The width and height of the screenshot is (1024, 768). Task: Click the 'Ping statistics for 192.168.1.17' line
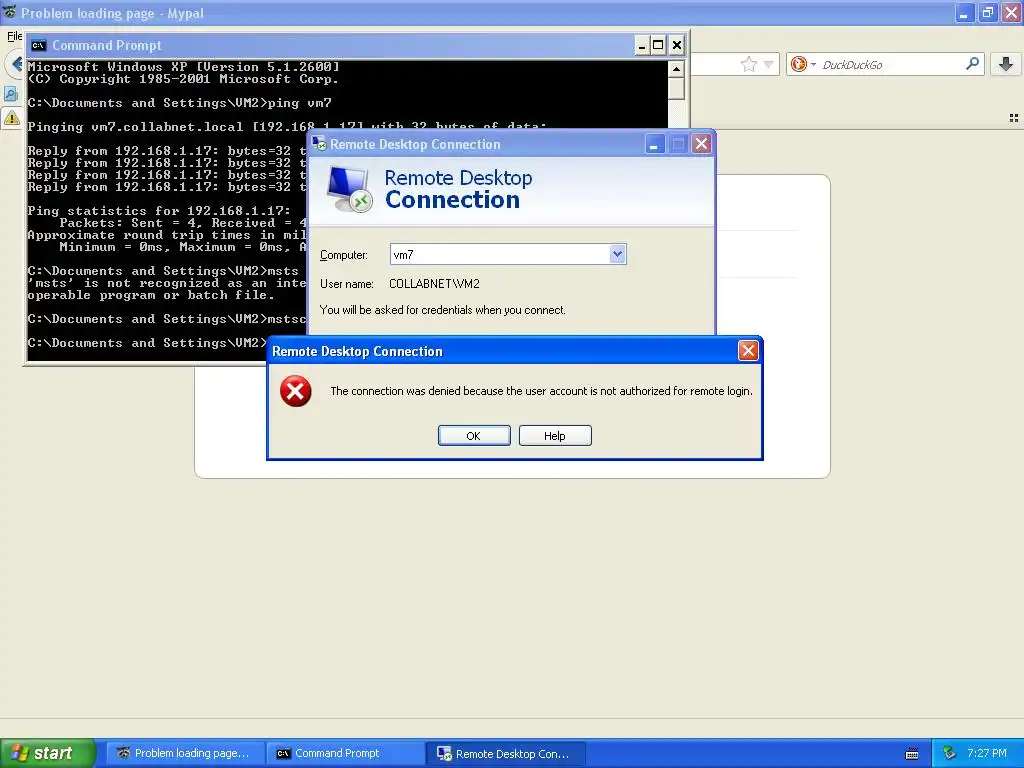pyautogui.click(x=159, y=210)
